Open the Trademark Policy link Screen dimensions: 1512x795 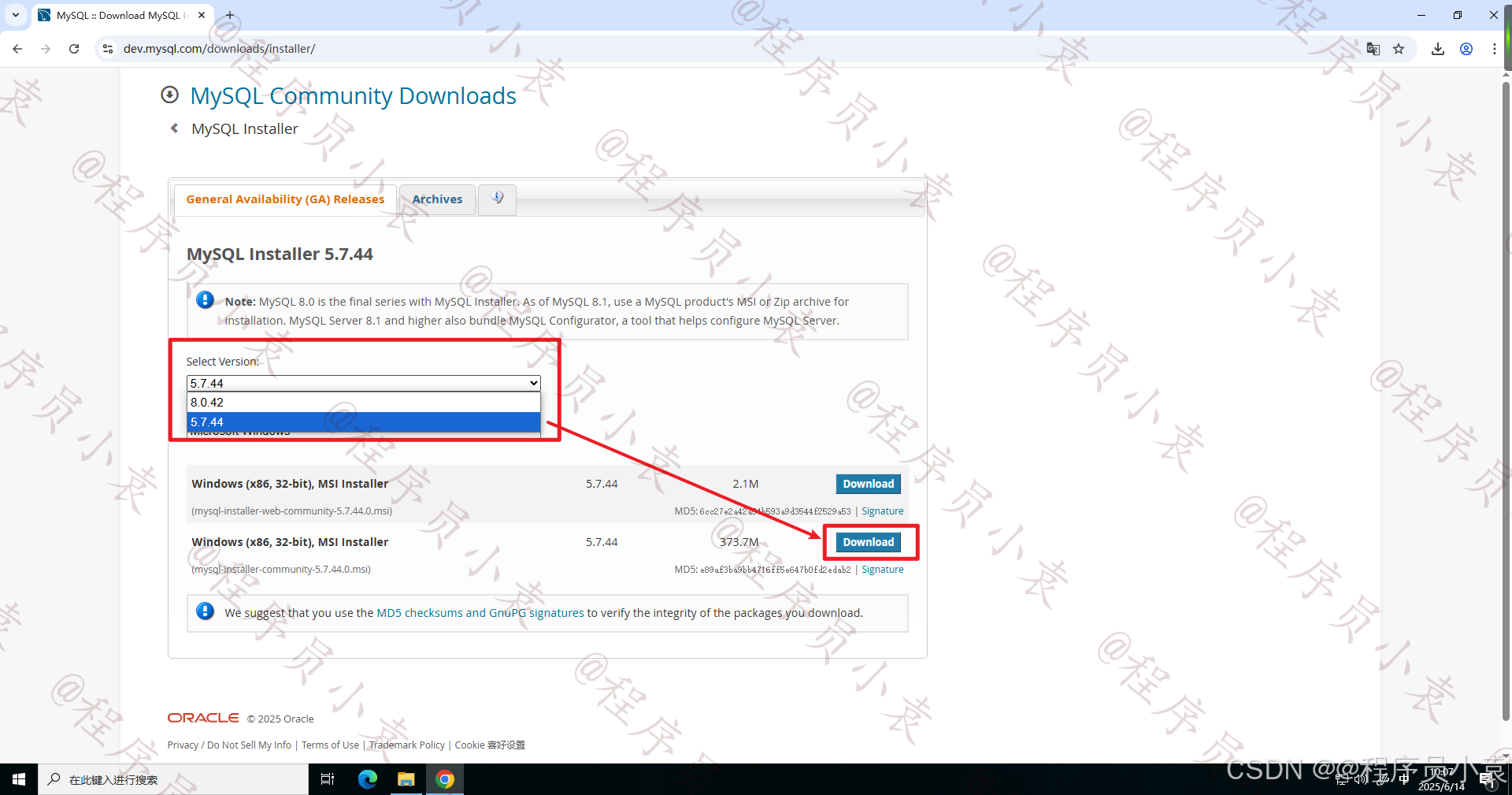[407, 745]
